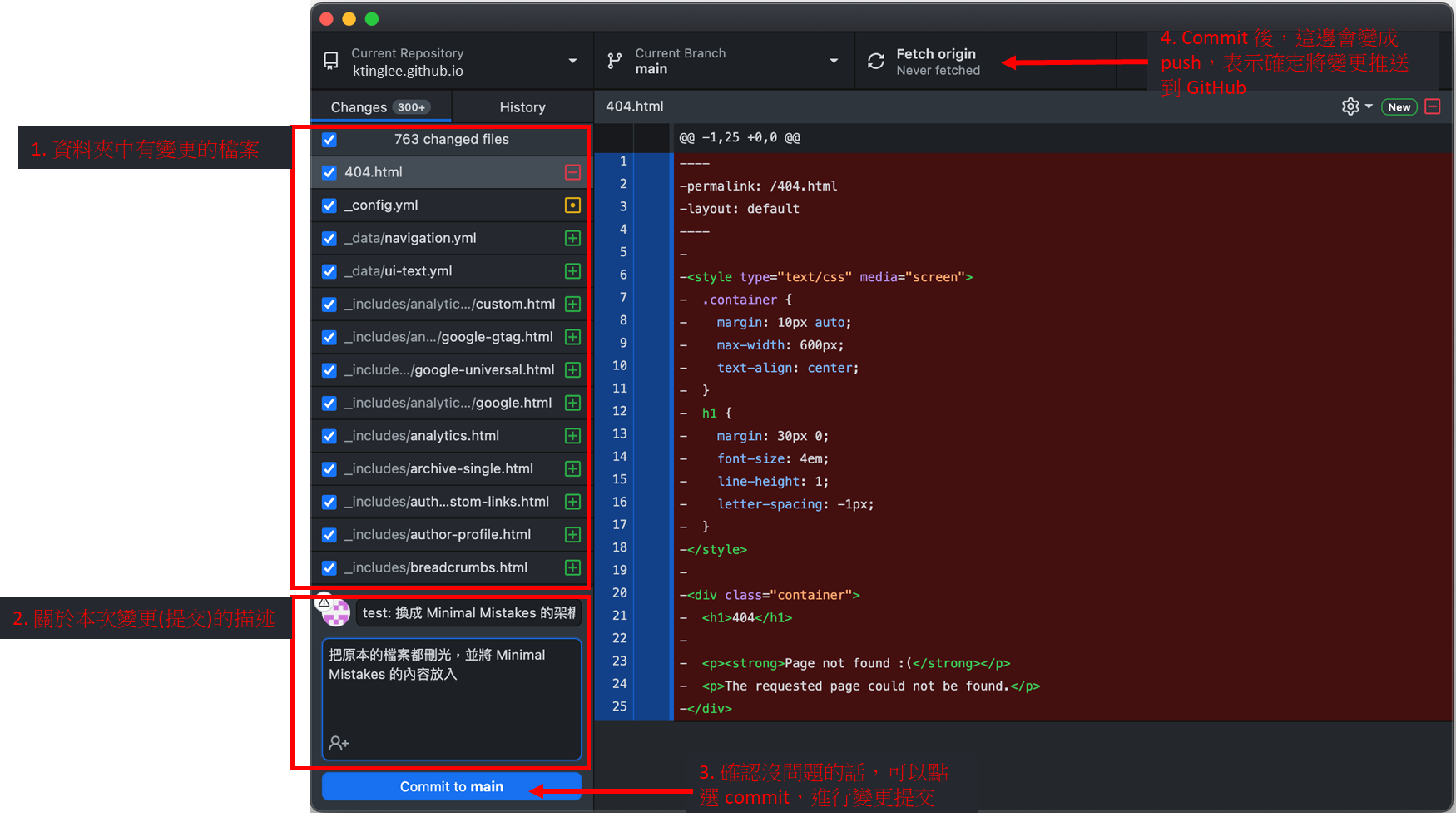The image size is (1456, 822).
Task: Click the branch icon beside Current Branch
Action: click(614, 61)
